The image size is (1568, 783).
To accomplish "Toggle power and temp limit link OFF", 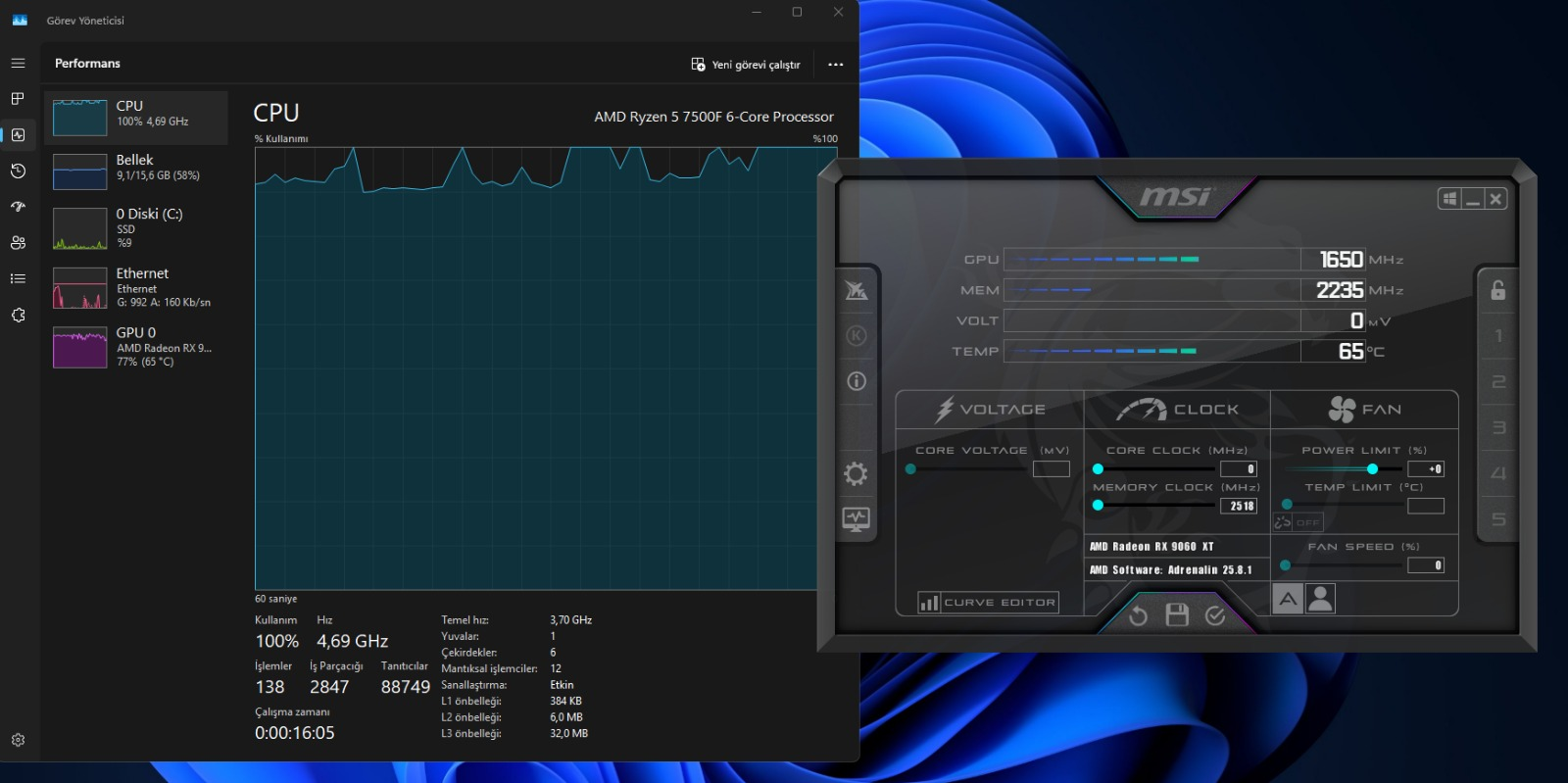I will [1298, 522].
